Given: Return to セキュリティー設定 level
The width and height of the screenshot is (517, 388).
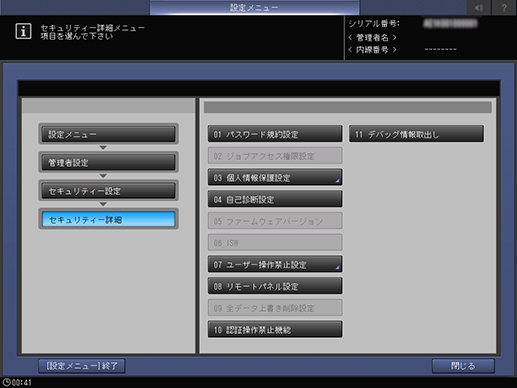Looking at the screenshot, I should (108, 191).
